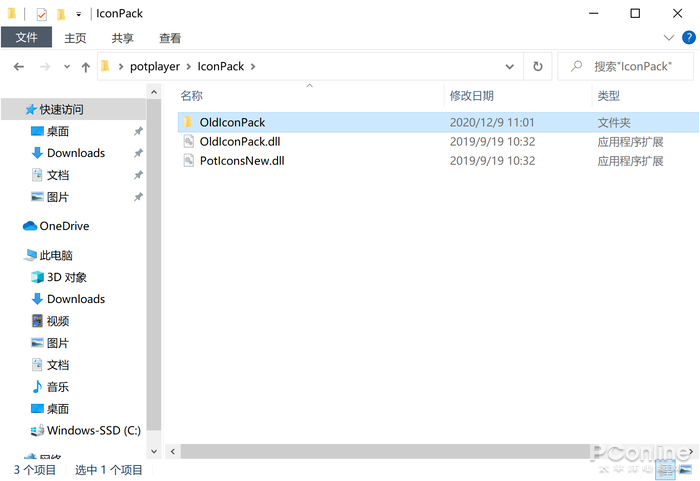The image size is (700, 481).
Task: Open Help with the question mark icon
Action: tap(688, 38)
